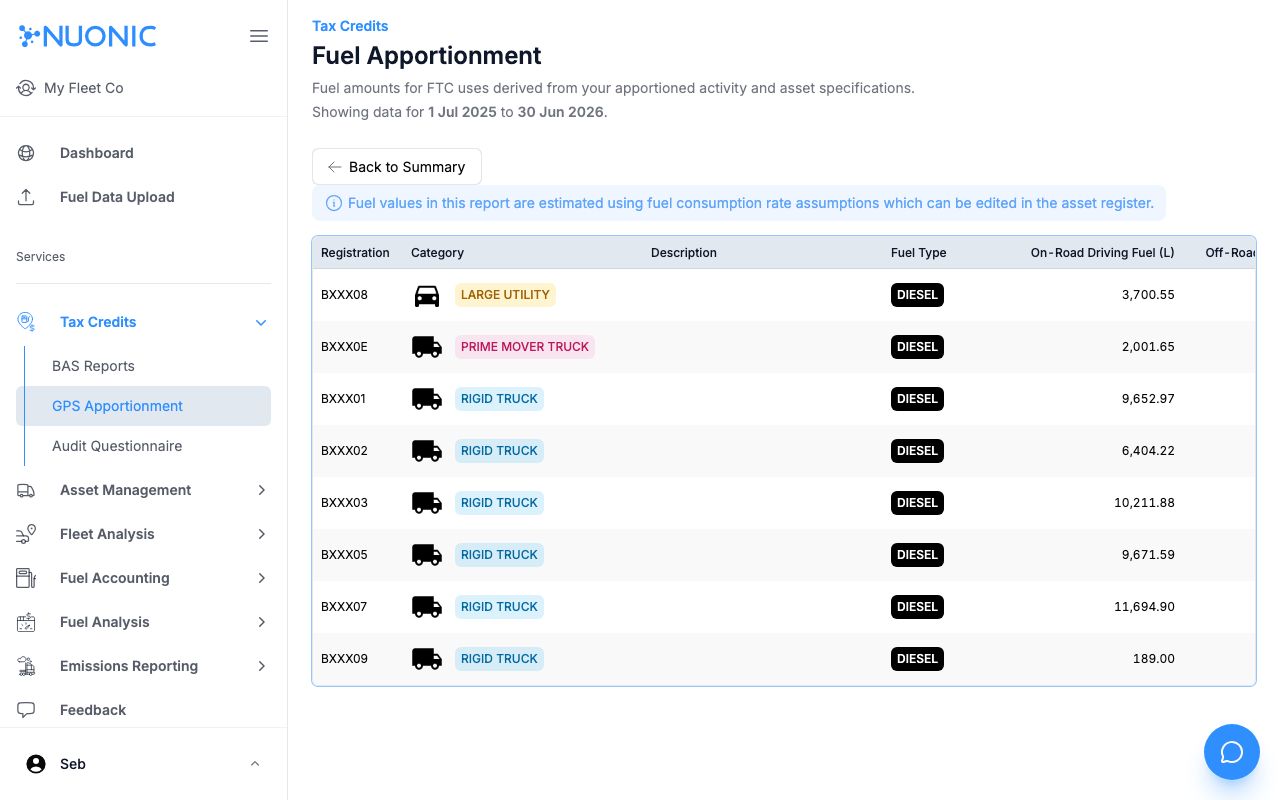This screenshot has height=800, width=1280.
Task: Click the My Fleet Co organisation icon
Action: pos(26,88)
